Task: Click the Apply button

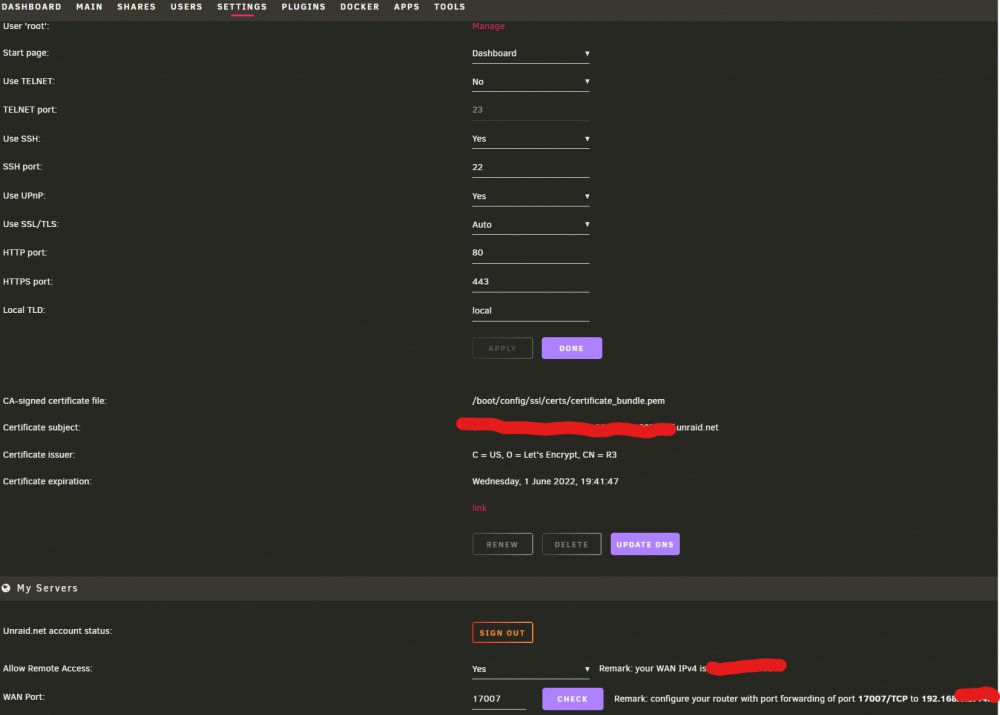Action: tap(503, 348)
